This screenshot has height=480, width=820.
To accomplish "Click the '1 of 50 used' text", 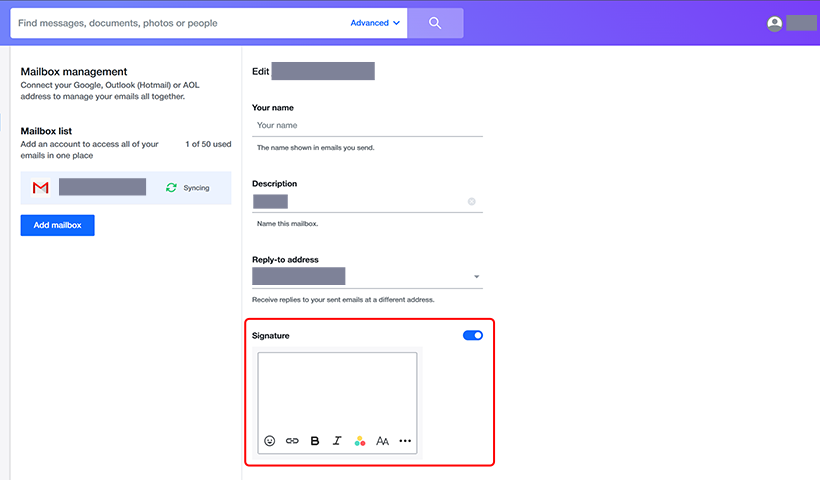I will (208, 144).
